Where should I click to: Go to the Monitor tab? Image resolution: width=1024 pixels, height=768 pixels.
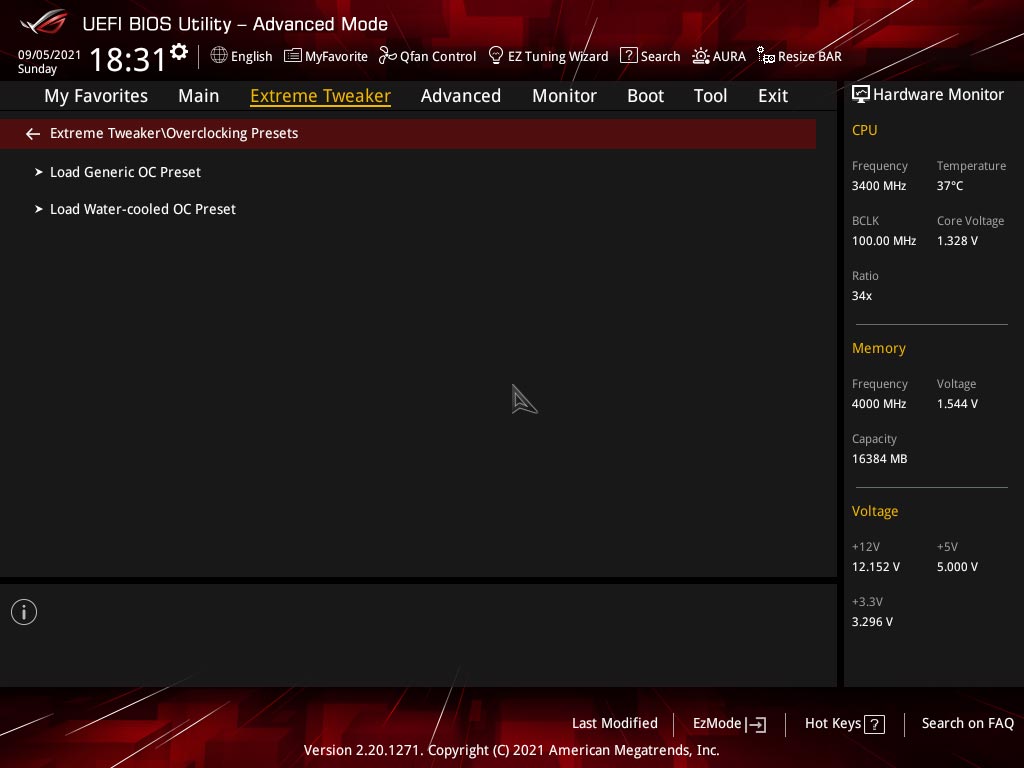click(564, 96)
